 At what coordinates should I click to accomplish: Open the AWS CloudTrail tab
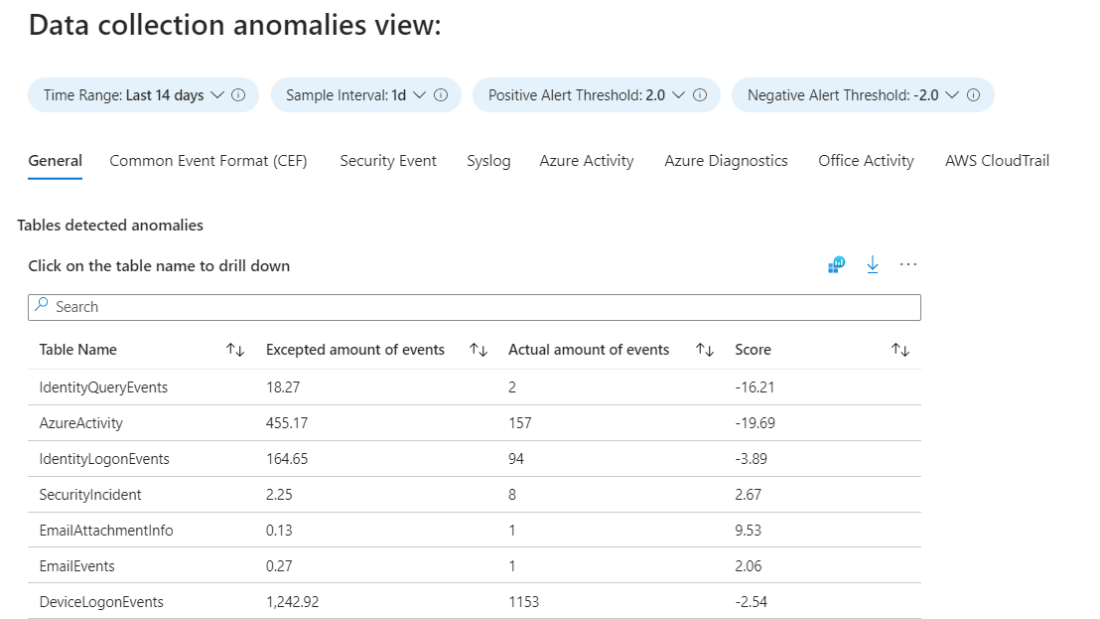tap(995, 160)
